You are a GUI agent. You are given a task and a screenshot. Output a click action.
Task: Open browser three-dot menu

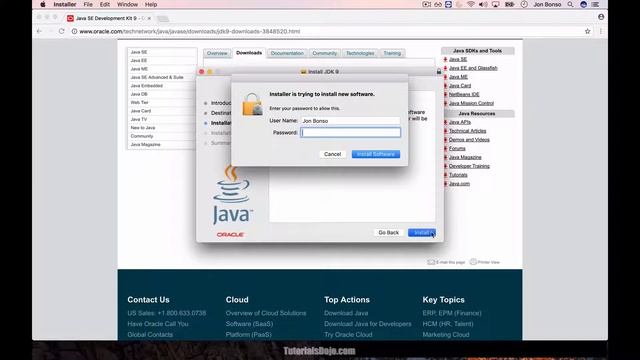(601, 31)
